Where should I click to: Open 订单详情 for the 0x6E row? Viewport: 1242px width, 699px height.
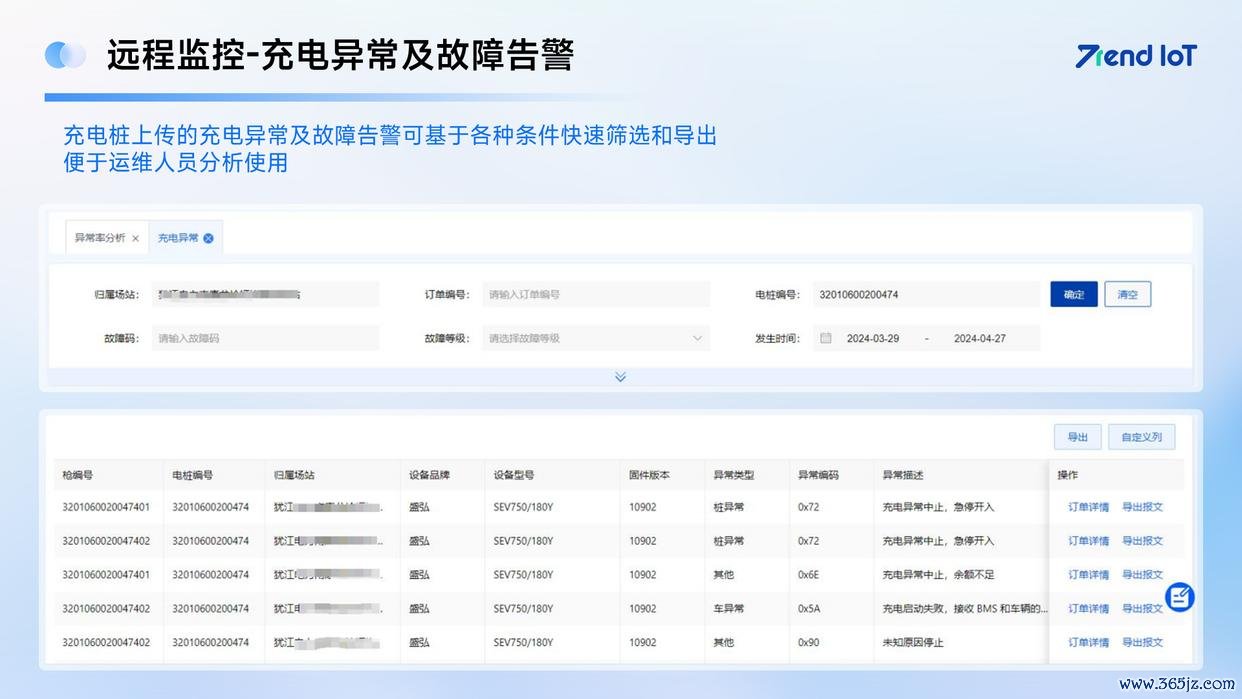coord(1088,575)
